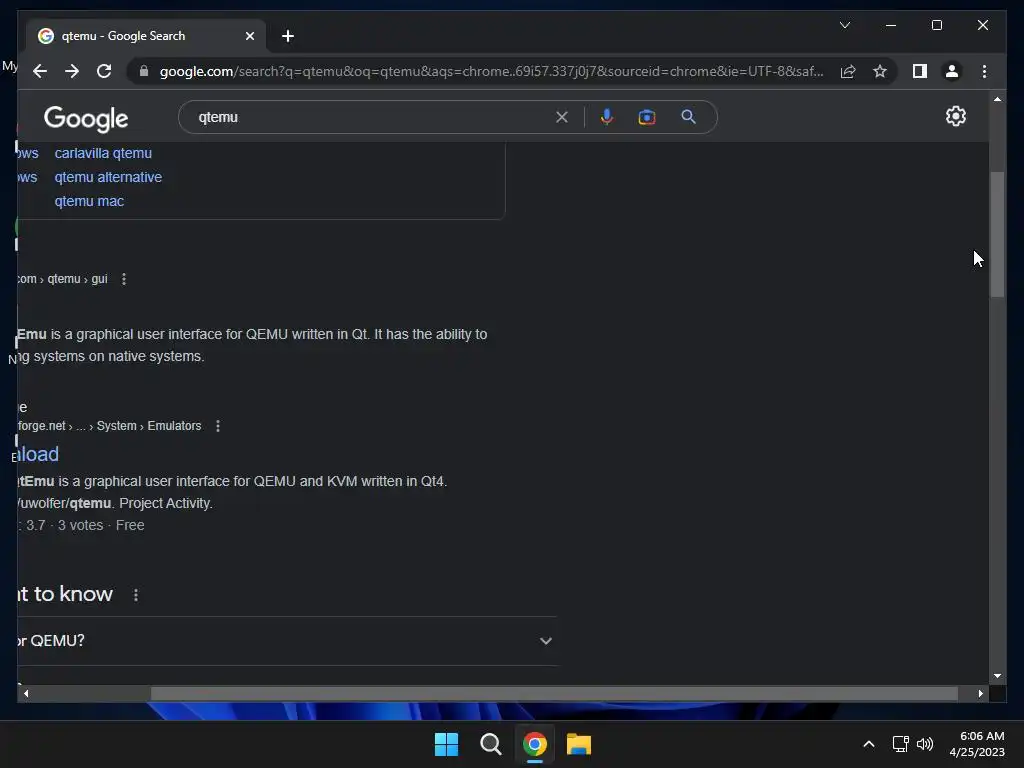The image size is (1024, 768).
Task: Open 'qtemu mac' related search
Action: click(89, 201)
